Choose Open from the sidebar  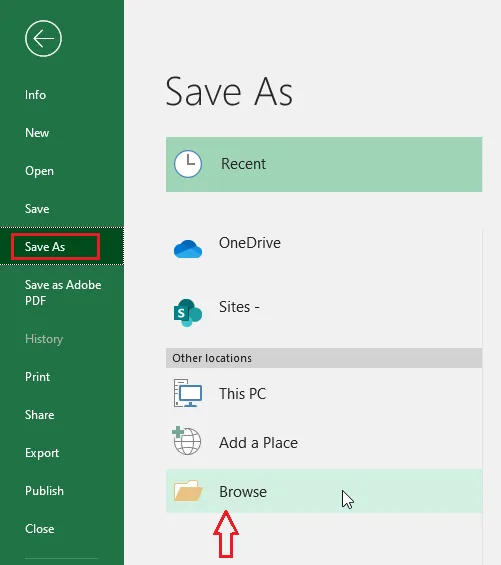pyautogui.click(x=39, y=171)
